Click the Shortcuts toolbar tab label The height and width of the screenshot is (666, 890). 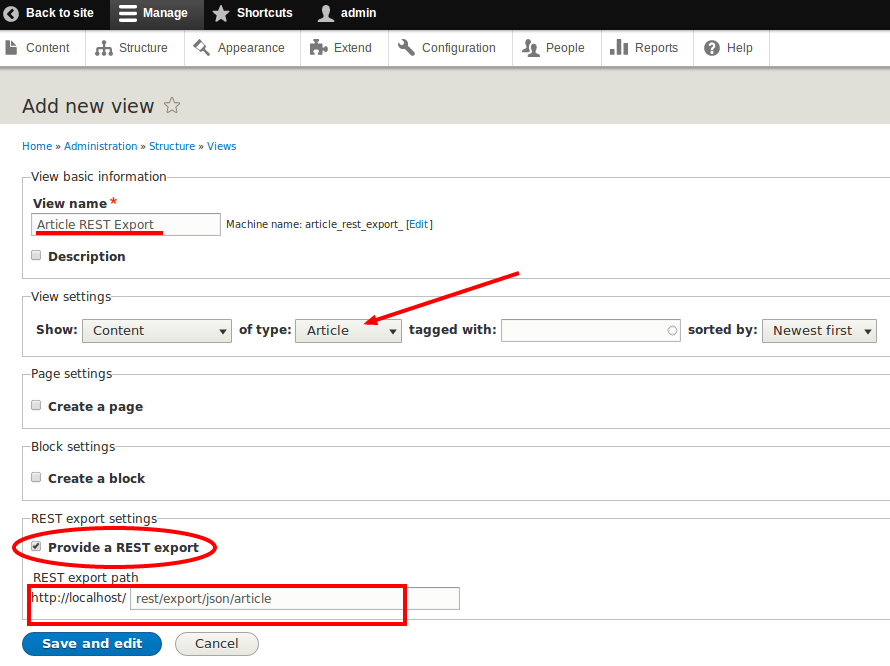click(x=265, y=13)
